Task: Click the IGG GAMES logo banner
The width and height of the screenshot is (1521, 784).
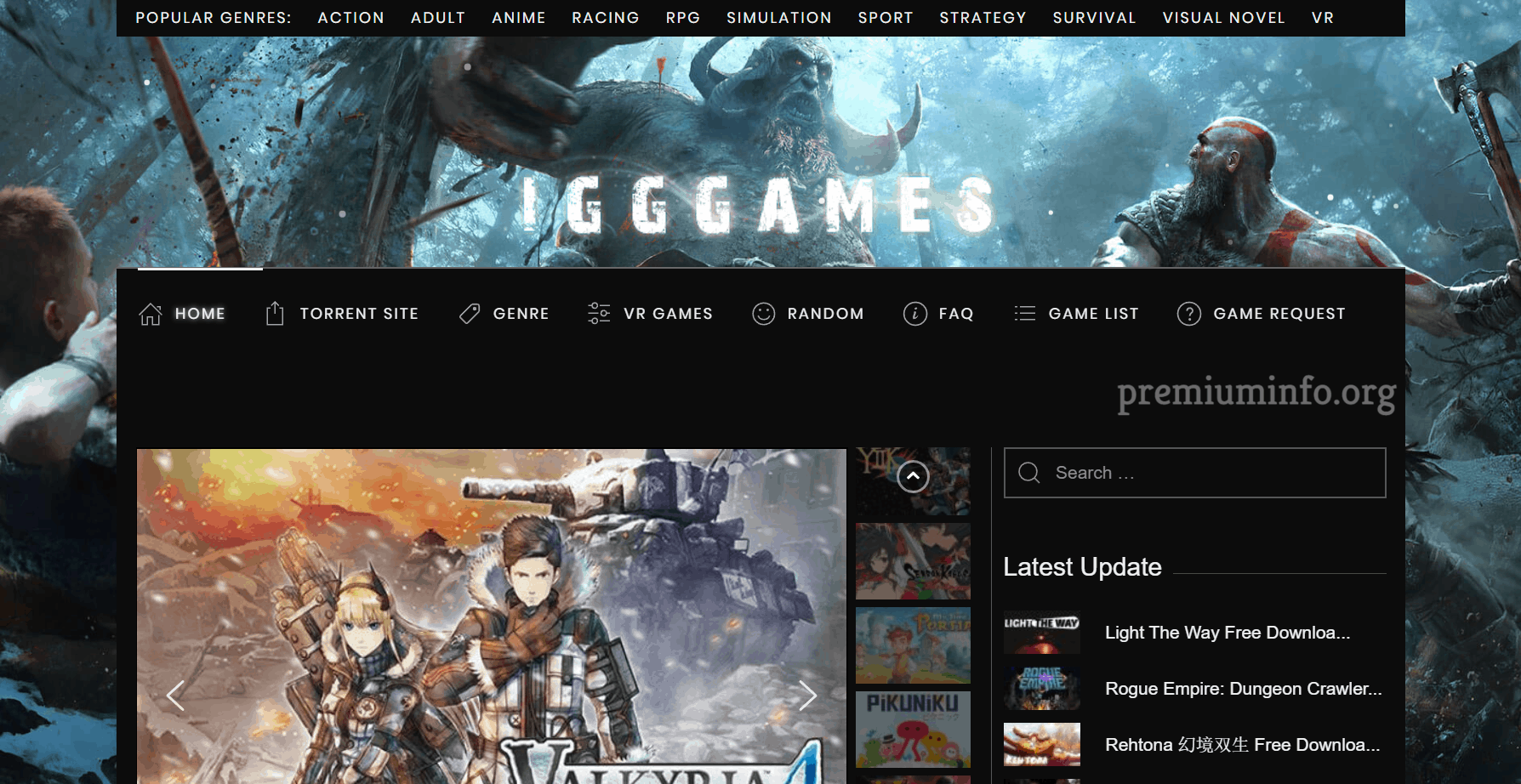Action: pos(757,206)
